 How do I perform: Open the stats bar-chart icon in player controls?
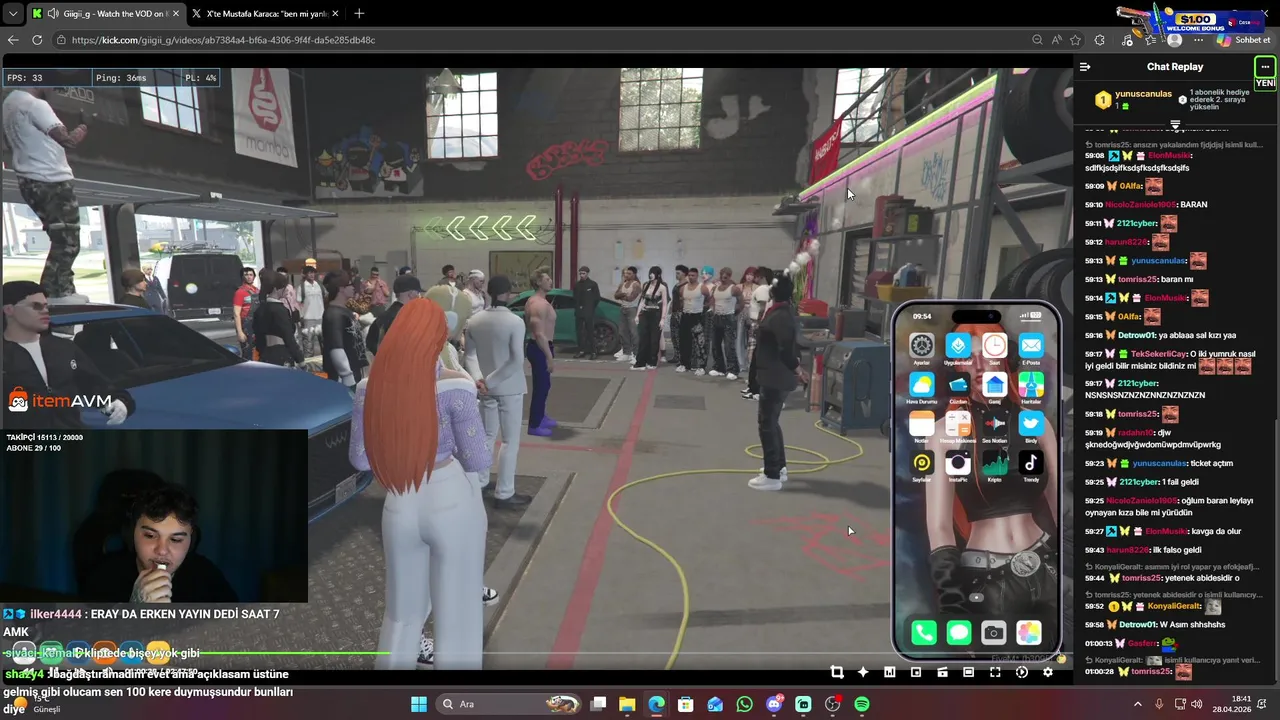click(x=889, y=672)
